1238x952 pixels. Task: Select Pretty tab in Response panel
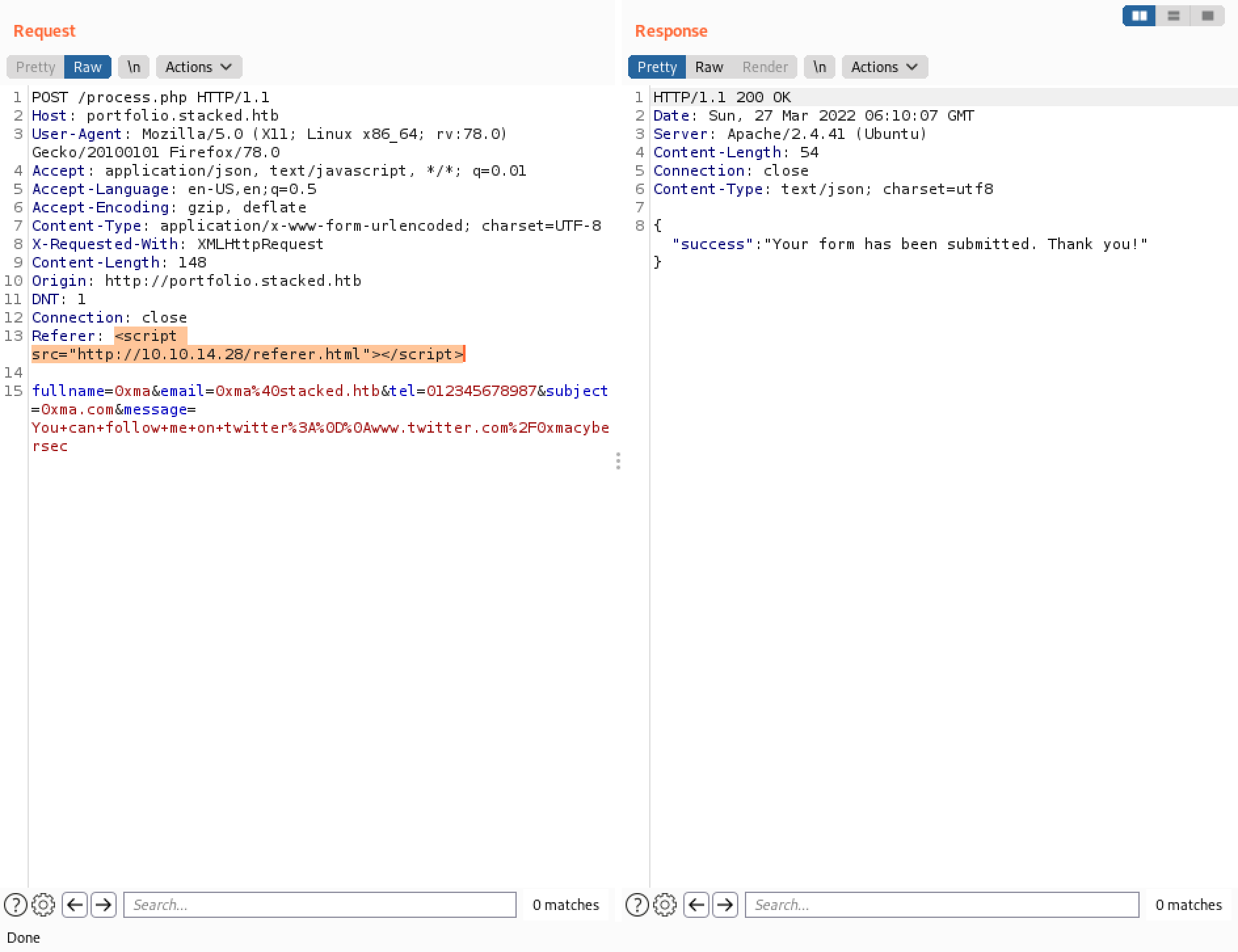657,67
